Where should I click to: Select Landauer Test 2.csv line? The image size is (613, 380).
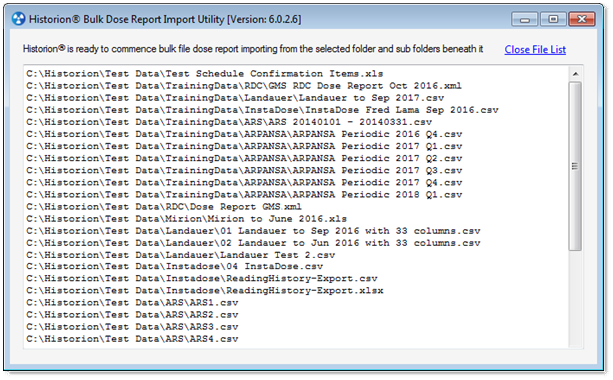tap(181, 255)
